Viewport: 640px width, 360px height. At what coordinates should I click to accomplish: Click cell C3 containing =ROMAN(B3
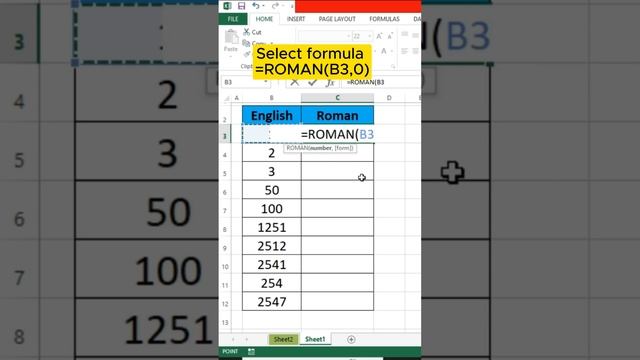[337, 134]
